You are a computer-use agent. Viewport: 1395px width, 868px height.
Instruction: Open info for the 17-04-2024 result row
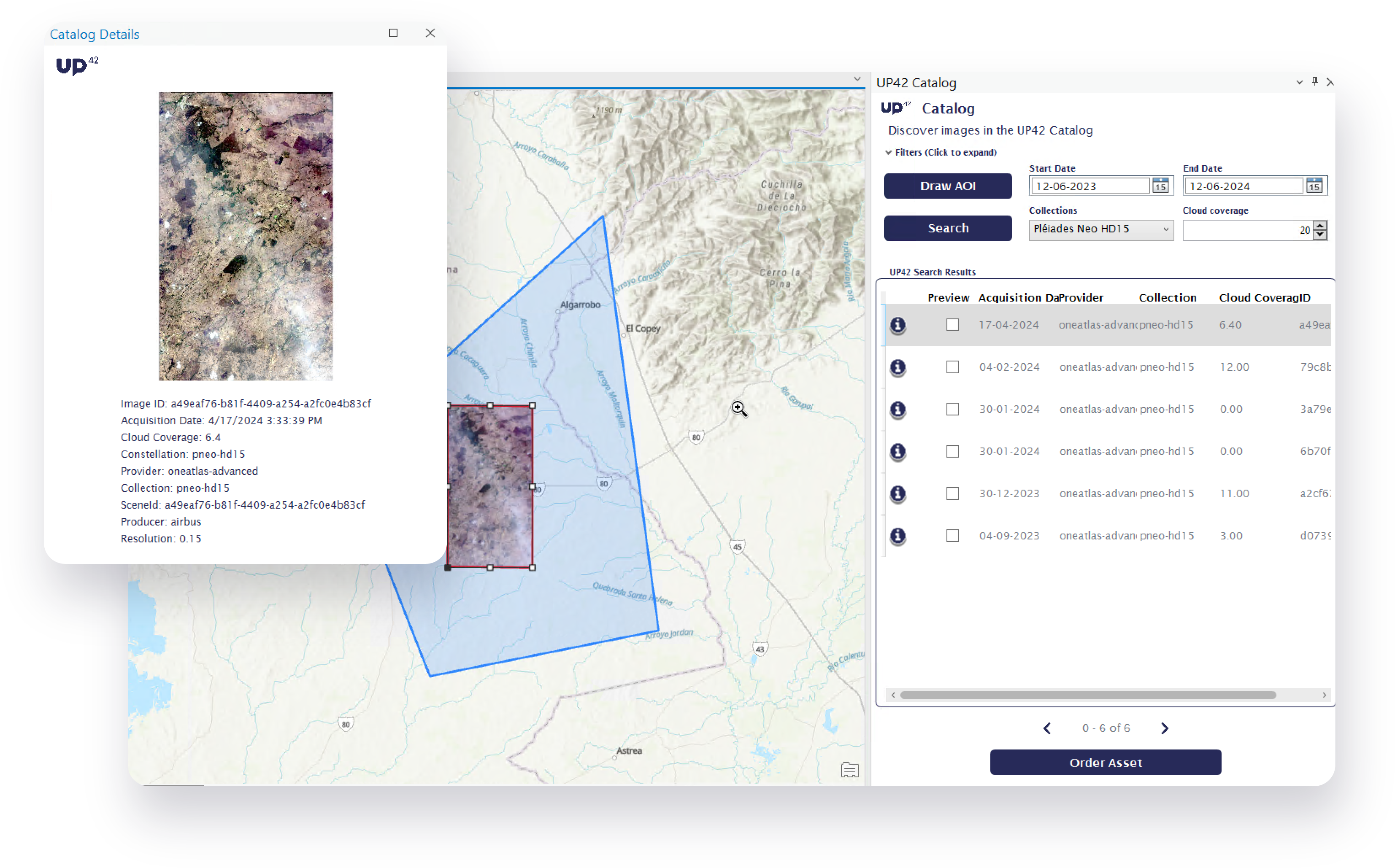(x=898, y=325)
